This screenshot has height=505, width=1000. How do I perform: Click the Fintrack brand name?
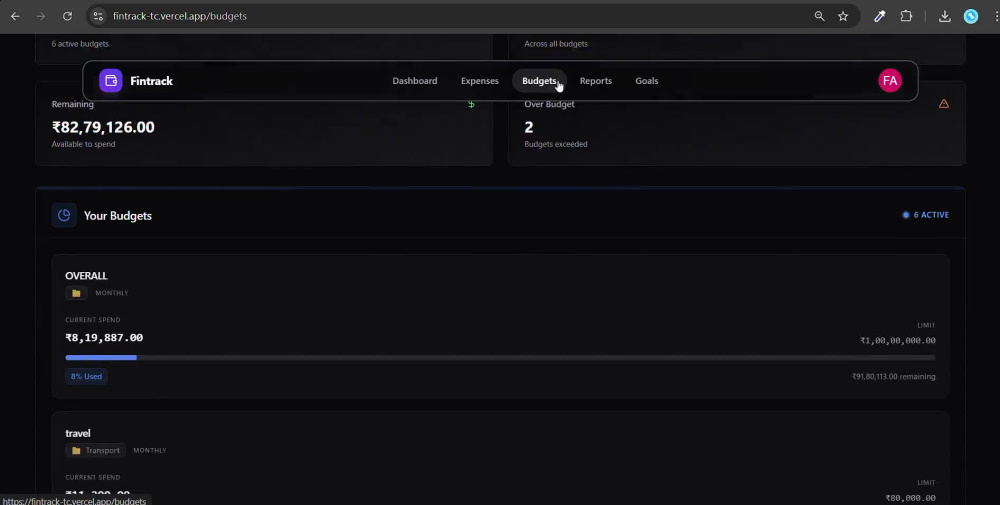(x=151, y=81)
